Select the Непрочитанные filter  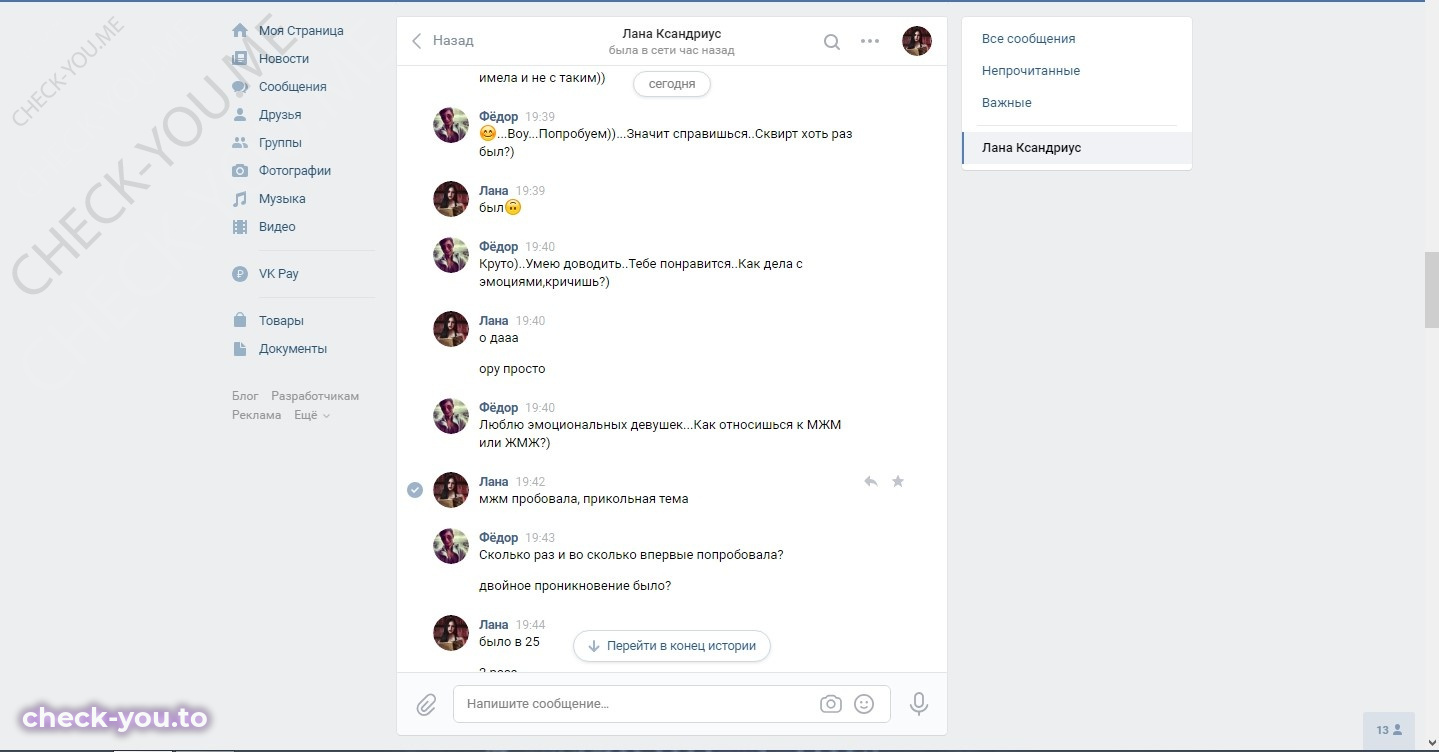tap(1077, 71)
